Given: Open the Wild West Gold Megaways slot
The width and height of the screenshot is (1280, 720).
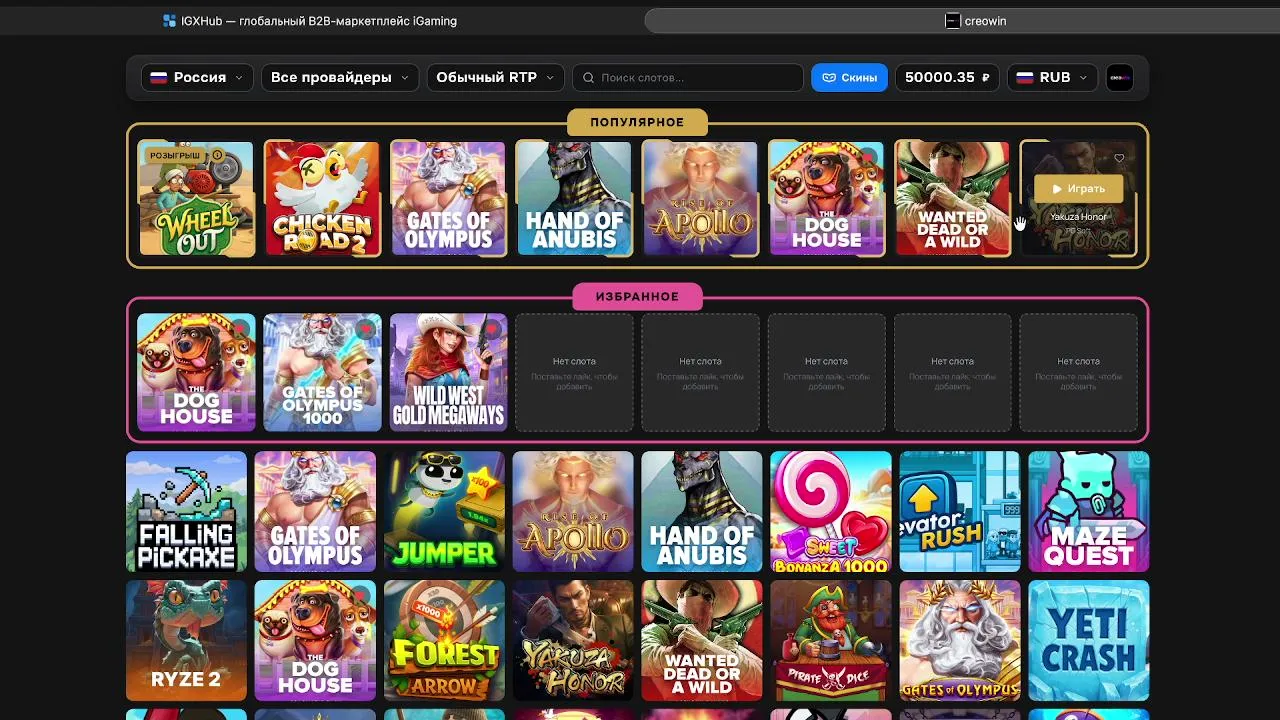Looking at the screenshot, I should point(448,373).
